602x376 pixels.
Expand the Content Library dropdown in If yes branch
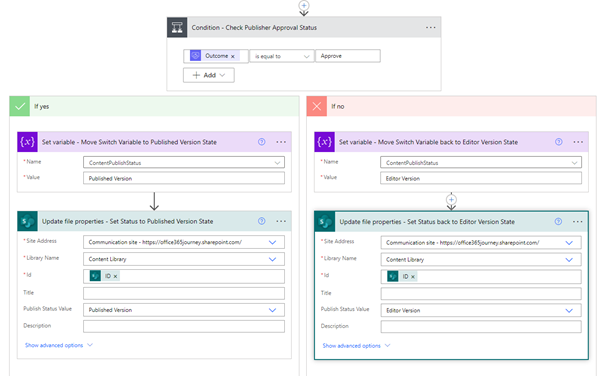(184, 259)
